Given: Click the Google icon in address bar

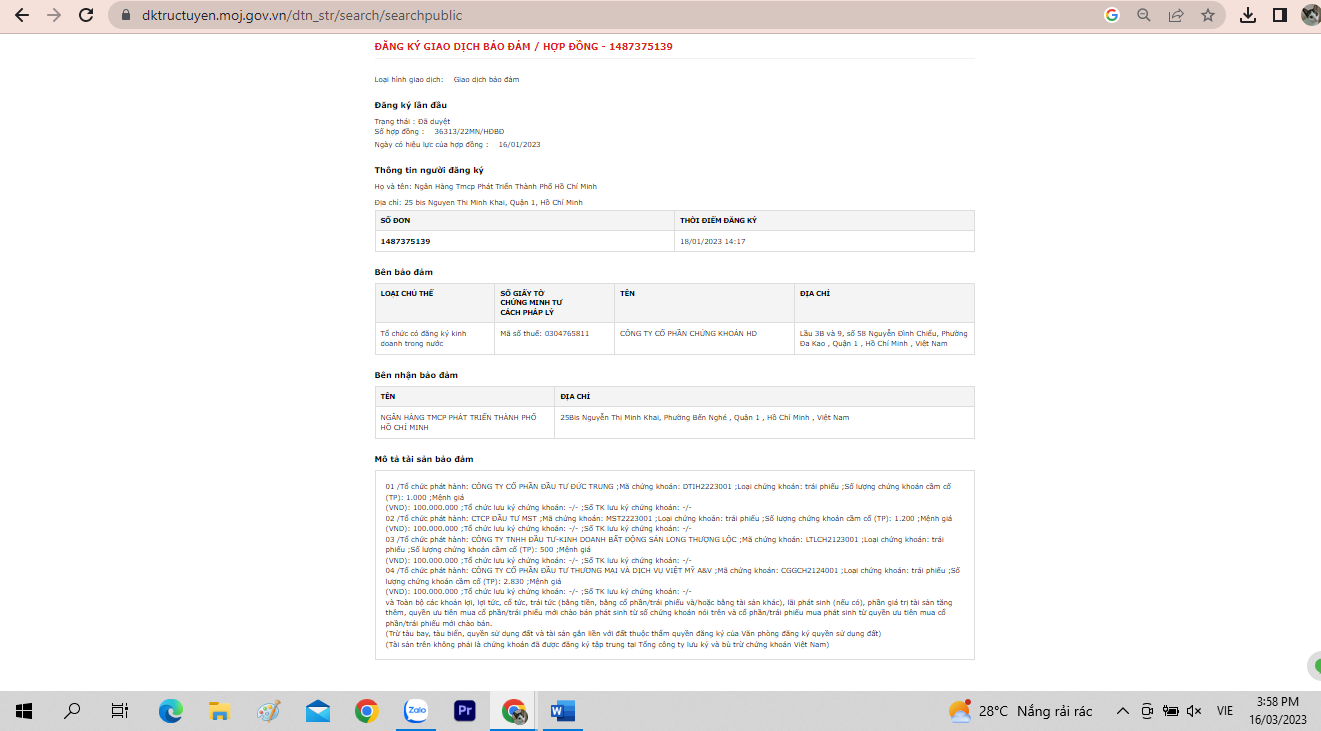Looking at the screenshot, I should (1111, 15).
